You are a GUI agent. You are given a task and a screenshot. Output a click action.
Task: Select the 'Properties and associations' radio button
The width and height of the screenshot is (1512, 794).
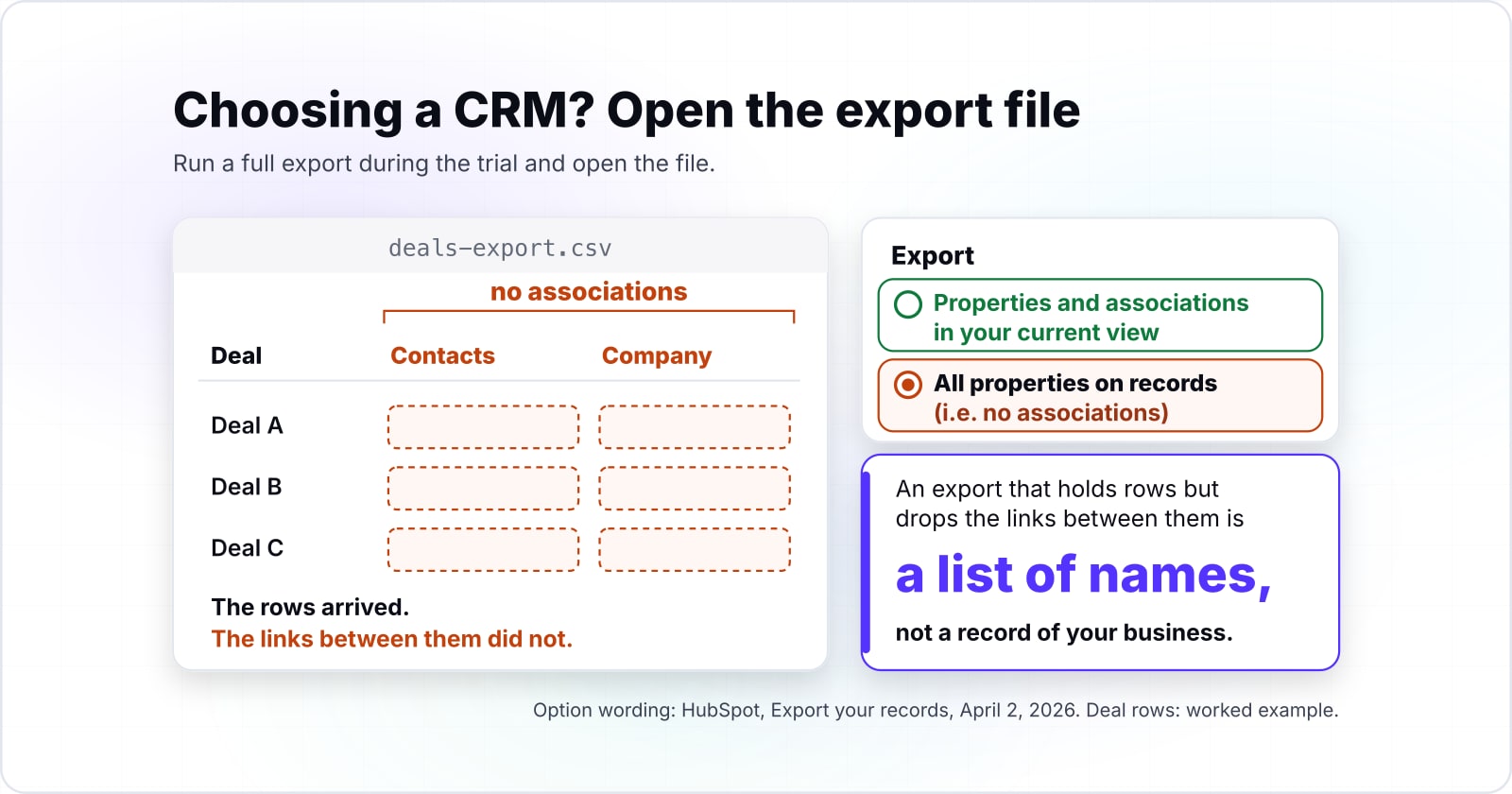tap(908, 304)
